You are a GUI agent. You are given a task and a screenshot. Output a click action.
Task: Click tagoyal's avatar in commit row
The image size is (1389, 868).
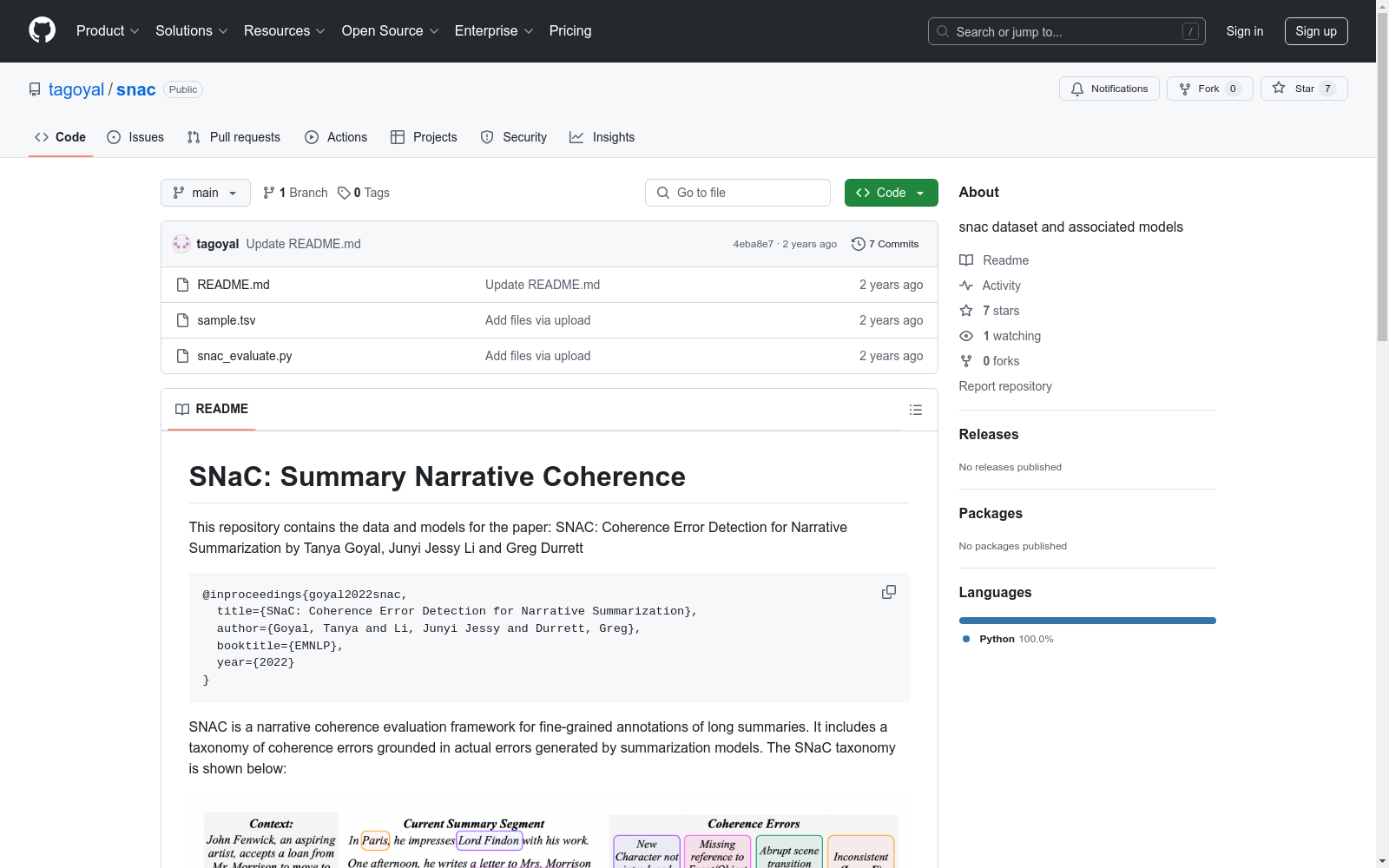tap(181, 244)
